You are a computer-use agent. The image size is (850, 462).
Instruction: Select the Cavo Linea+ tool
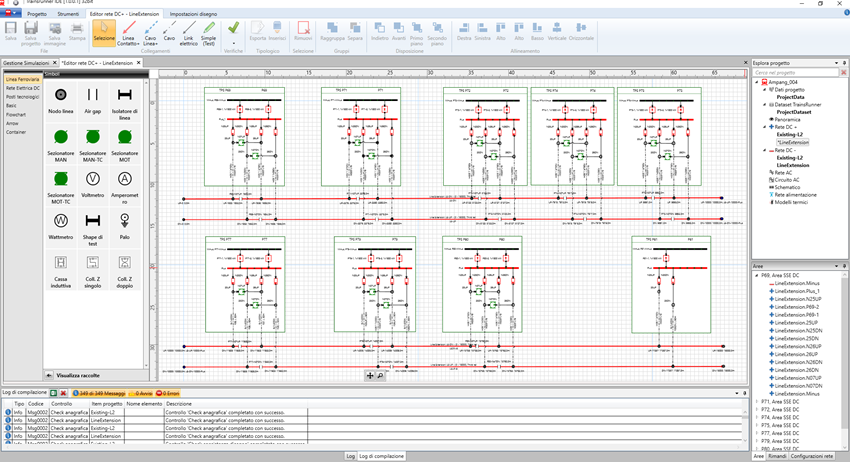tap(151, 33)
